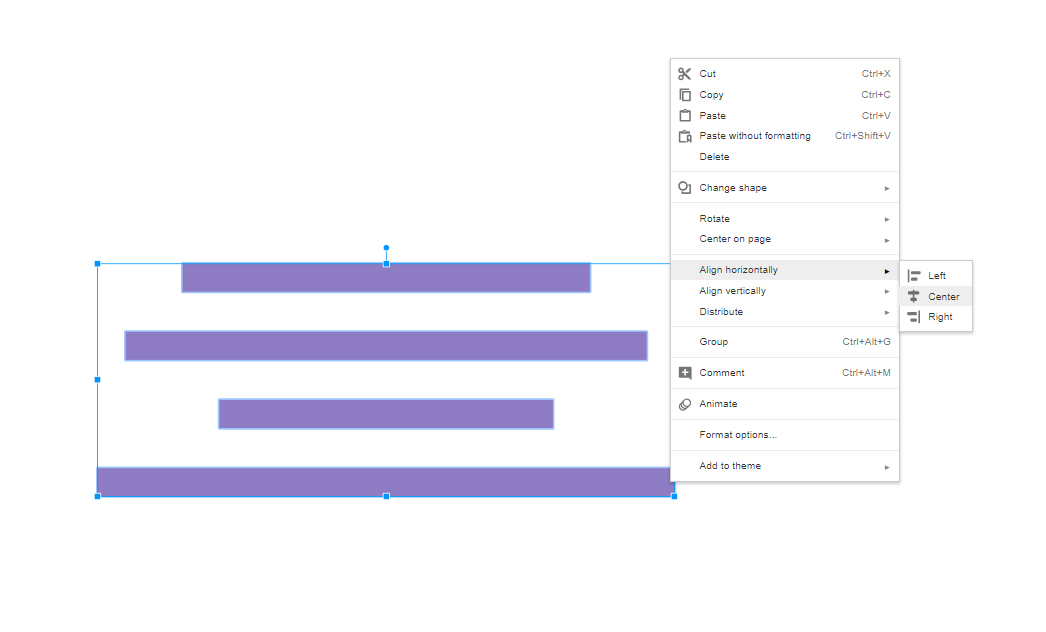The width and height of the screenshot is (1046, 632).
Task: Open Format options from the menu
Action: tap(738, 435)
